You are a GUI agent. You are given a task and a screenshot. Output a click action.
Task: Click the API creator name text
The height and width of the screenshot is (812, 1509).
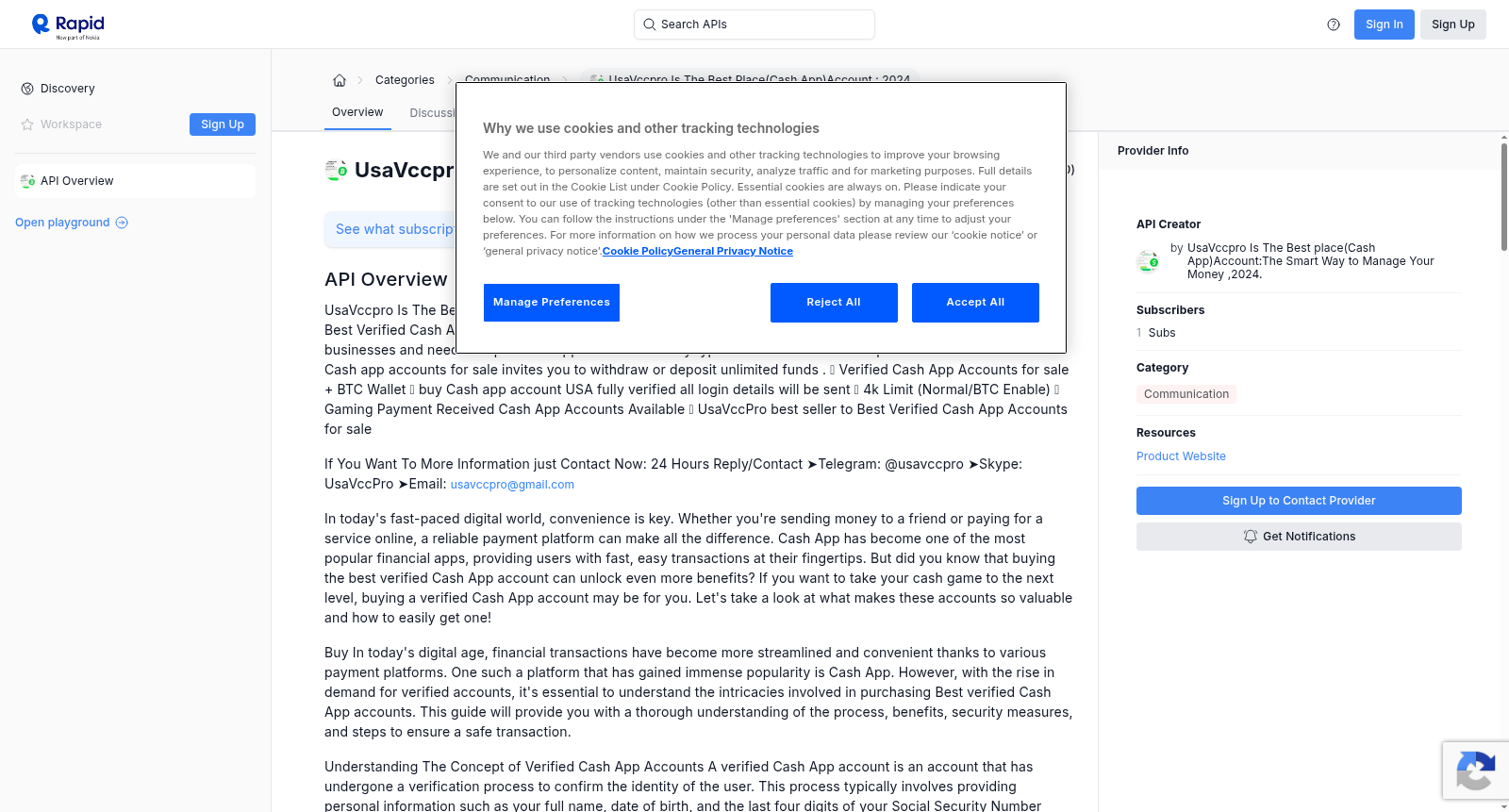point(1311,261)
